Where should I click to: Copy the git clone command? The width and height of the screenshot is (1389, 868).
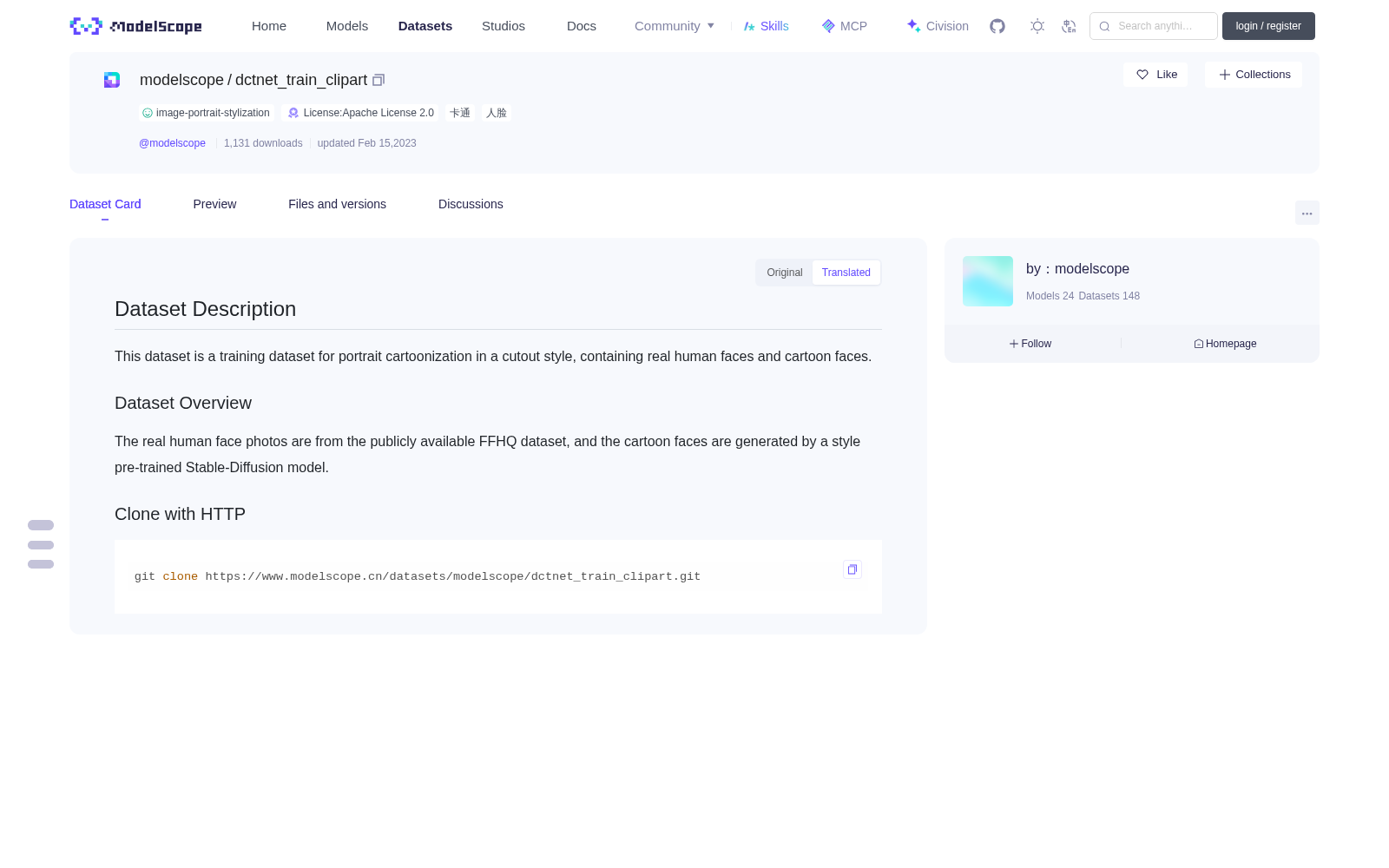click(852, 569)
